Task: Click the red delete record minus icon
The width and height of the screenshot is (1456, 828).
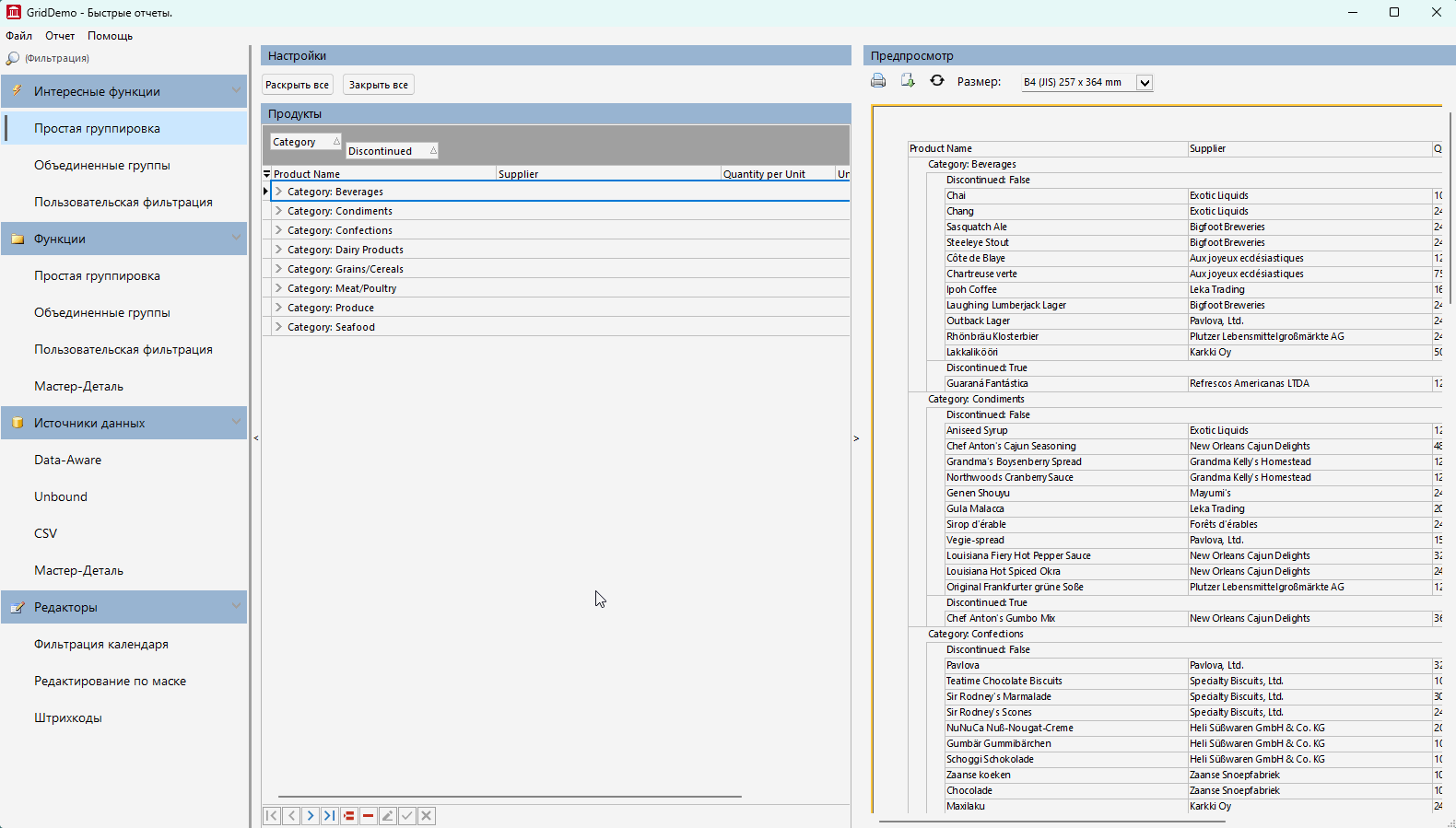Action: coord(369,816)
